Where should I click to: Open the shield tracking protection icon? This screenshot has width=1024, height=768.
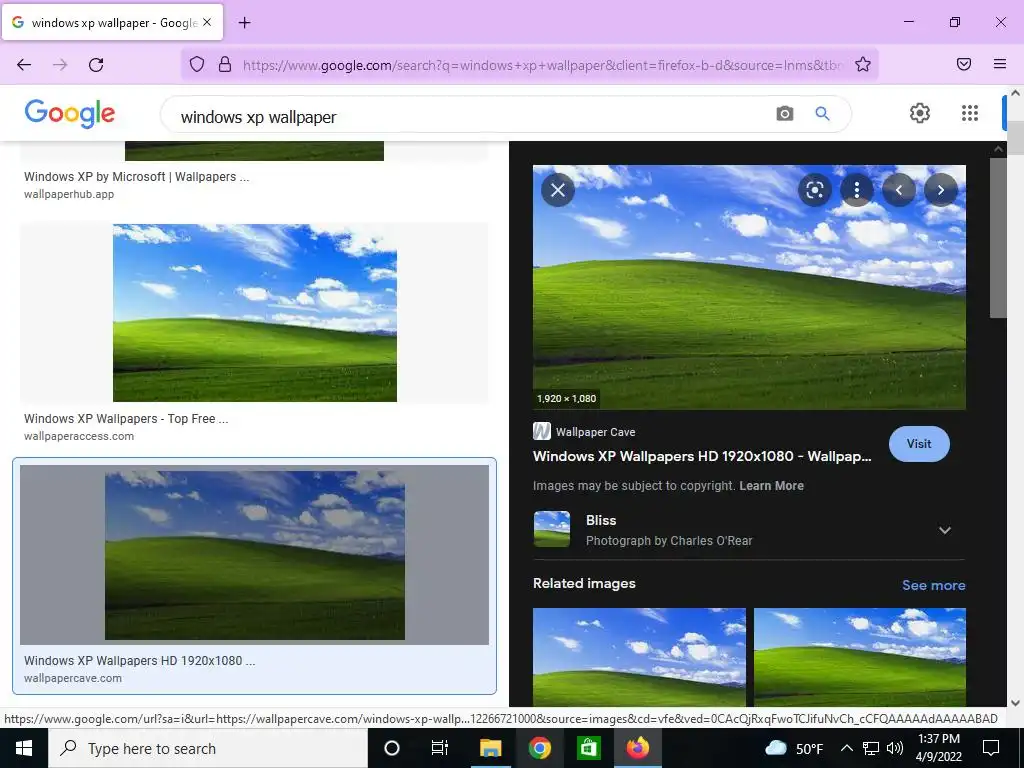click(x=197, y=64)
